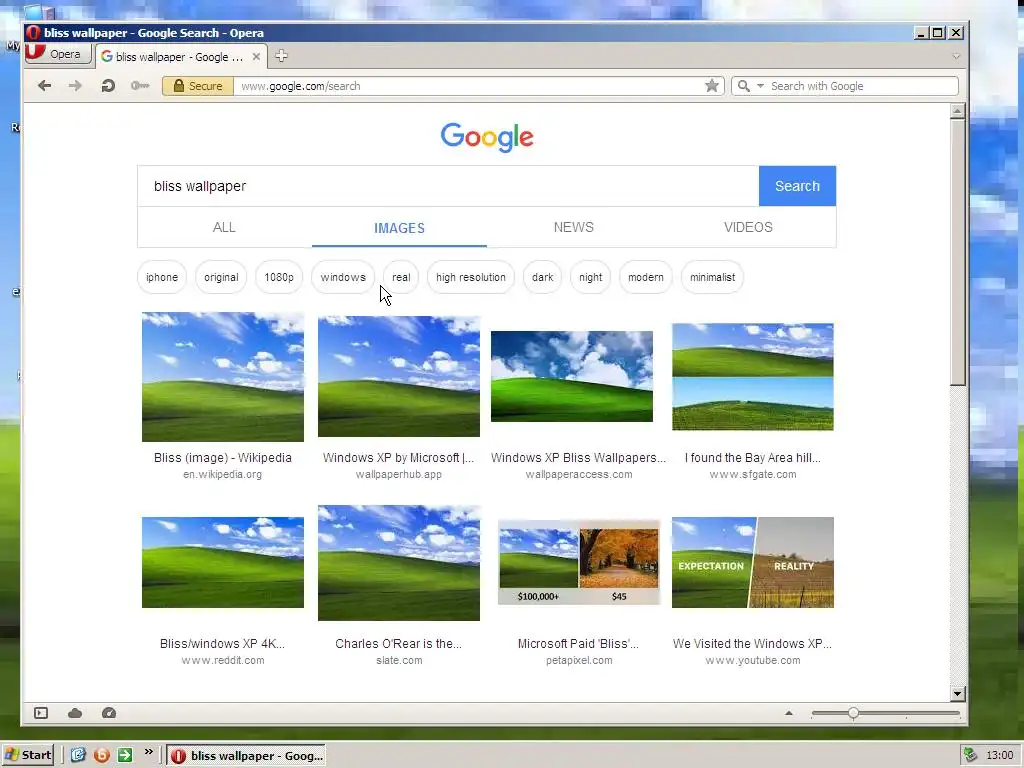Click the Windows XP Bliss Wallpapers title
This screenshot has height=768, width=1024.
pos(579,458)
